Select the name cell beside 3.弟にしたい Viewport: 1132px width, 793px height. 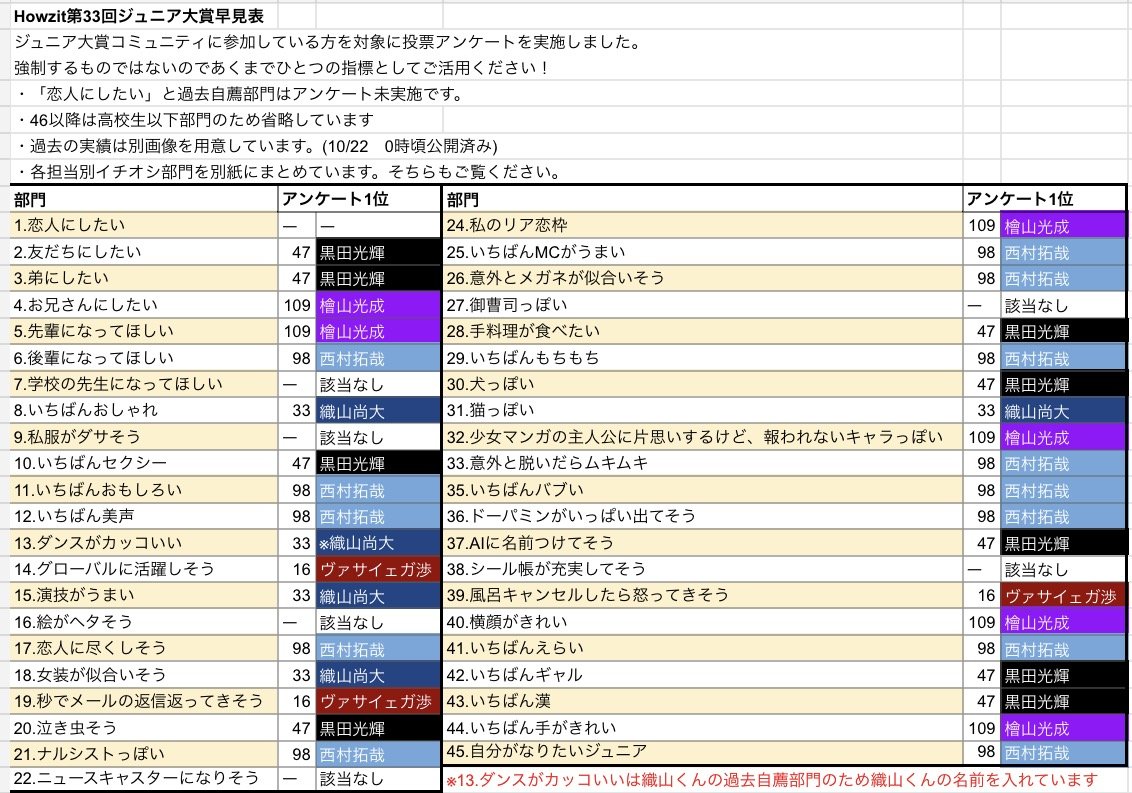point(378,278)
